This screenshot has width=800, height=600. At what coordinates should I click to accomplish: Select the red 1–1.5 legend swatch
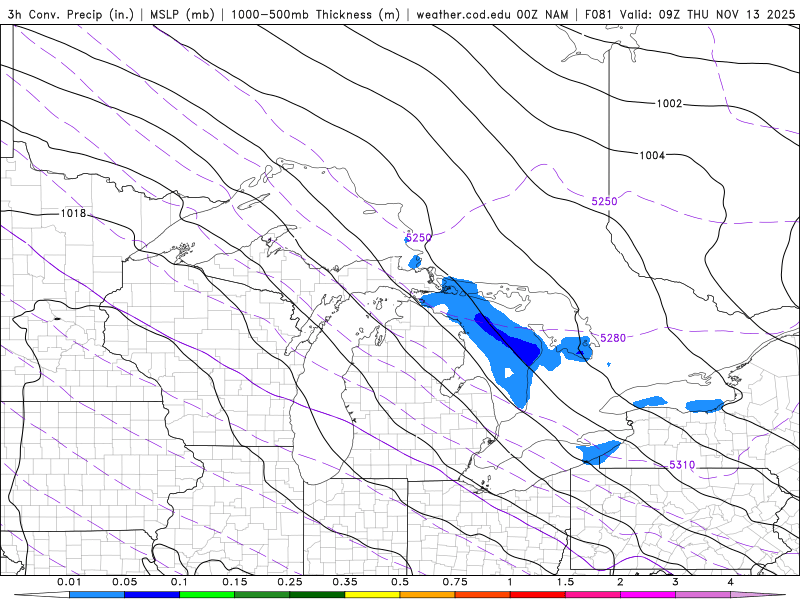pyautogui.click(x=538, y=595)
